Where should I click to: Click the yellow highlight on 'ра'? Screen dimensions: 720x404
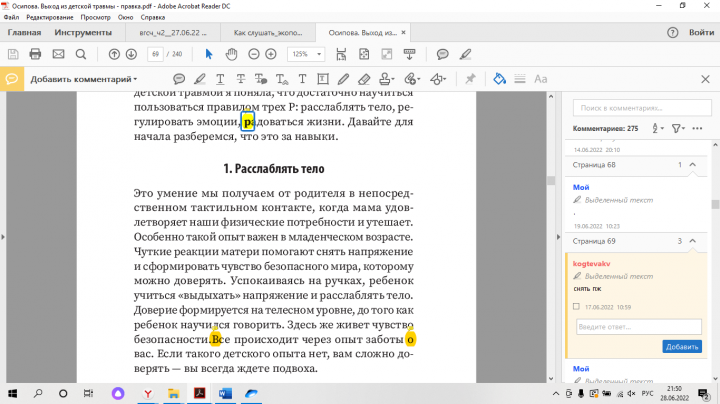248,122
